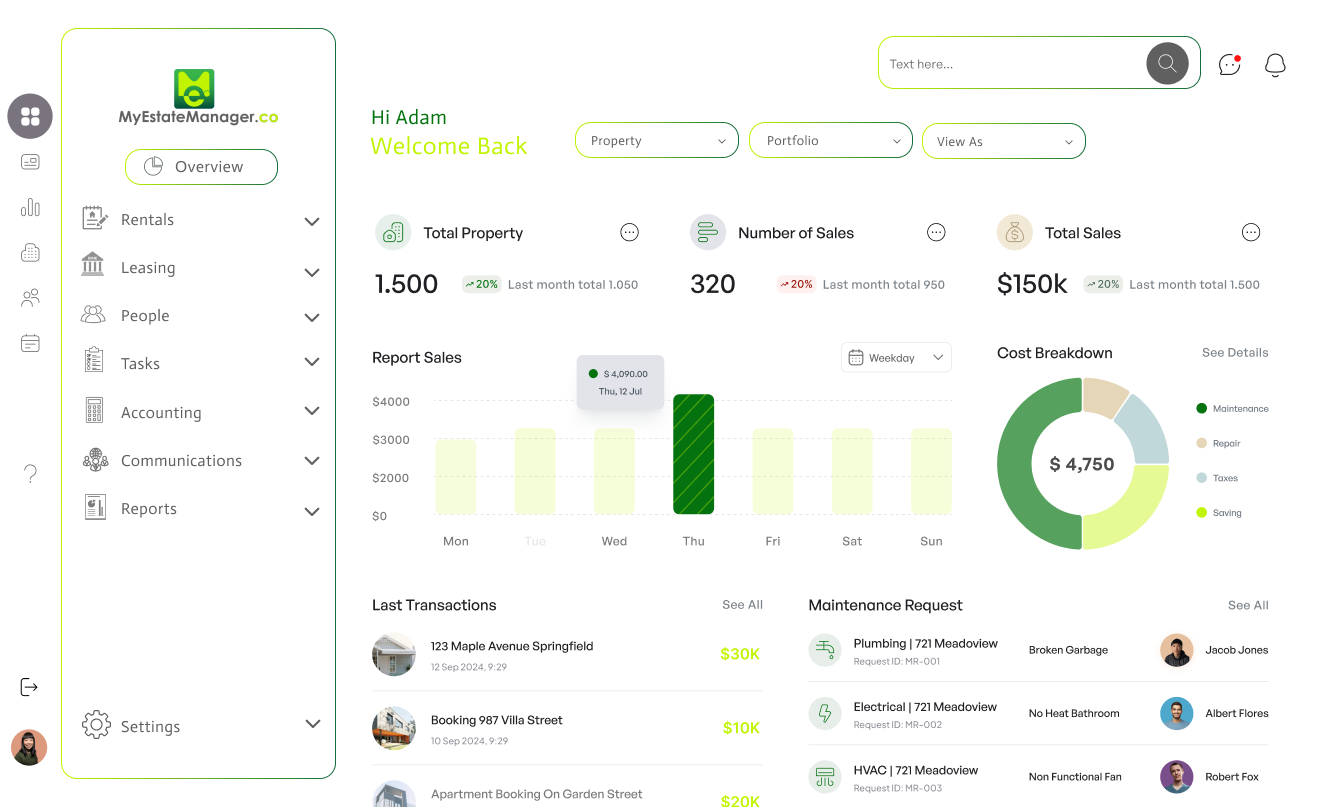This screenshot has width=1324, height=807.
Task: Click See All for Maintenance Request
Action: pyautogui.click(x=1248, y=605)
